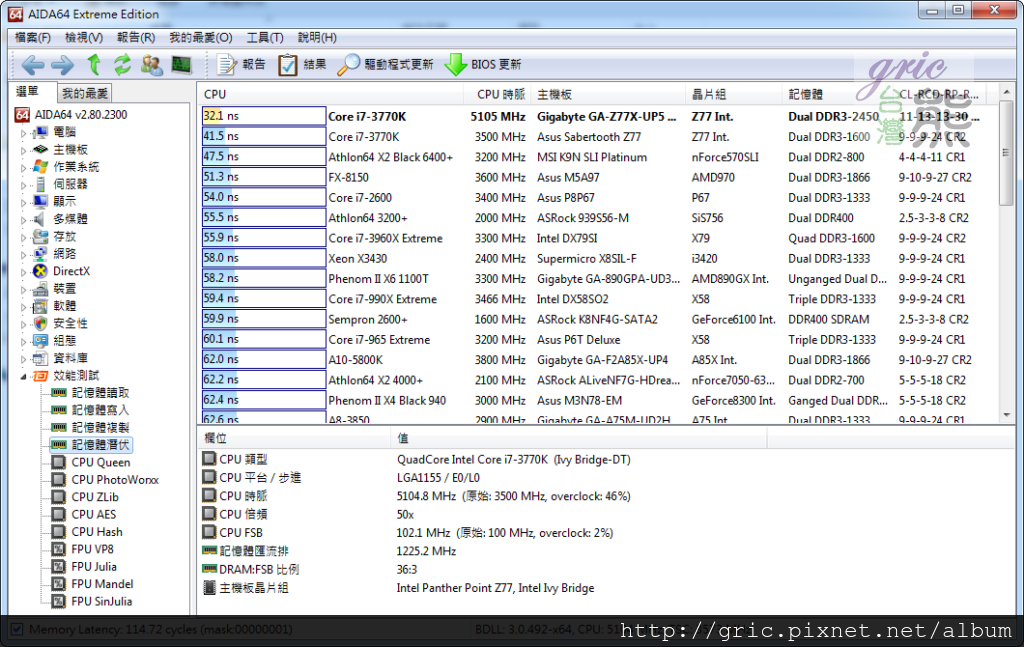The width and height of the screenshot is (1024, 647).
Task: Go forward with the blue right arrow
Action: (x=63, y=65)
